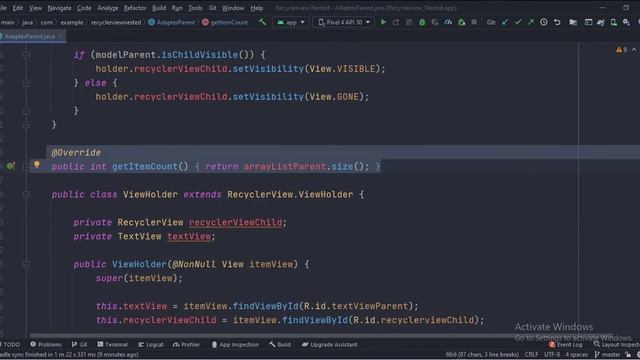Click the Make Project hammer icon

pyautogui.click(x=262, y=22)
